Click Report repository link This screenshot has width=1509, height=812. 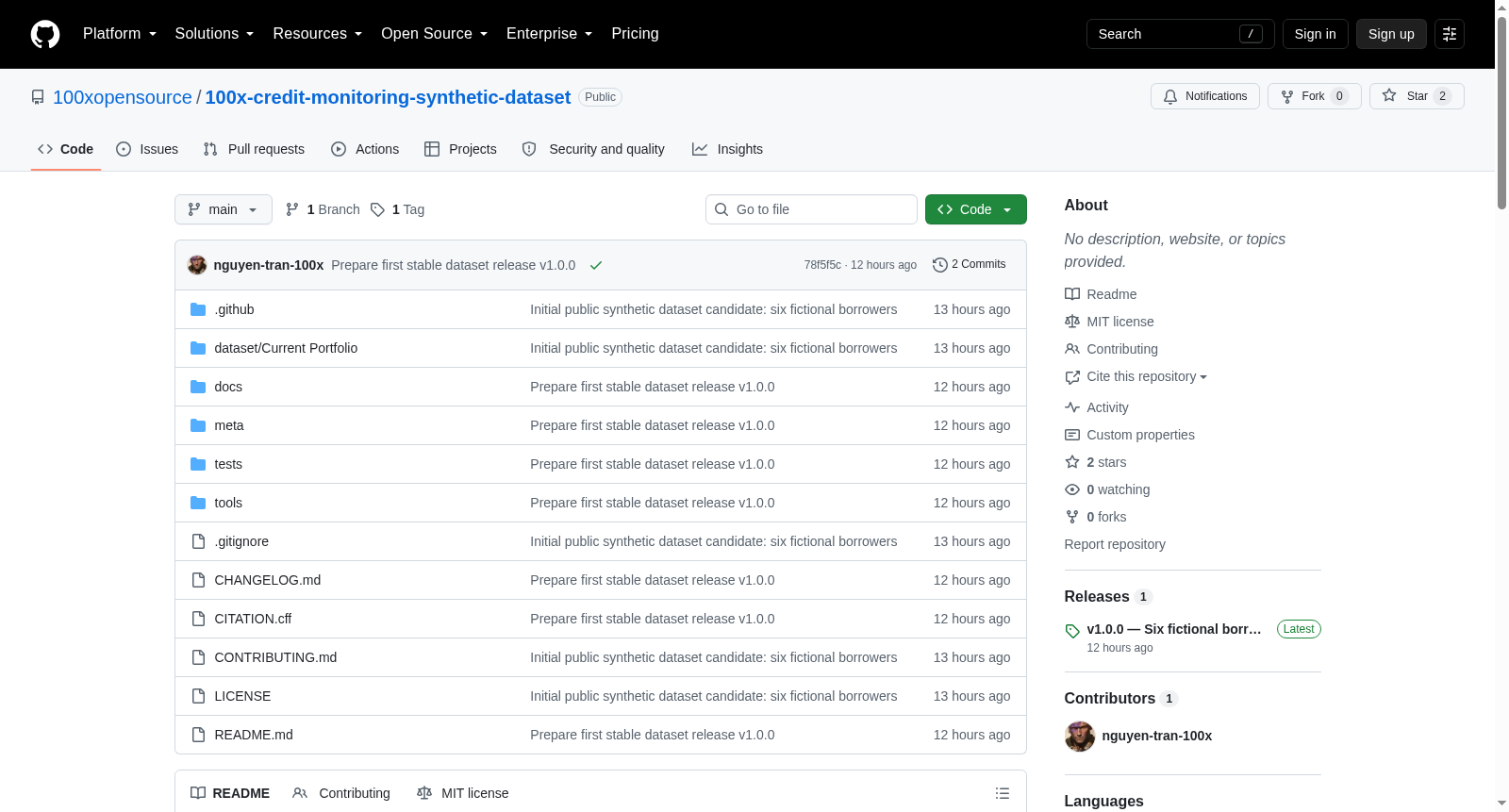tap(1115, 544)
